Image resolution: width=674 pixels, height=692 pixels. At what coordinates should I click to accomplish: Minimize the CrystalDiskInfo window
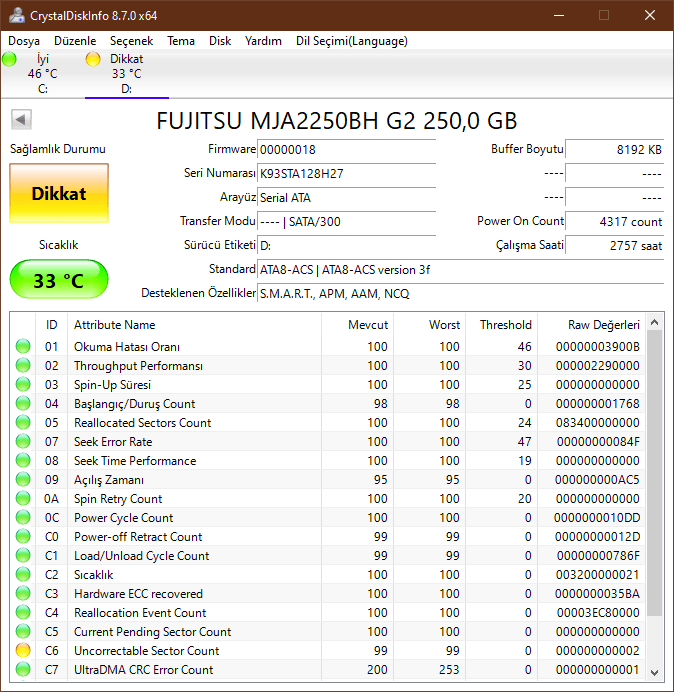(x=559, y=15)
